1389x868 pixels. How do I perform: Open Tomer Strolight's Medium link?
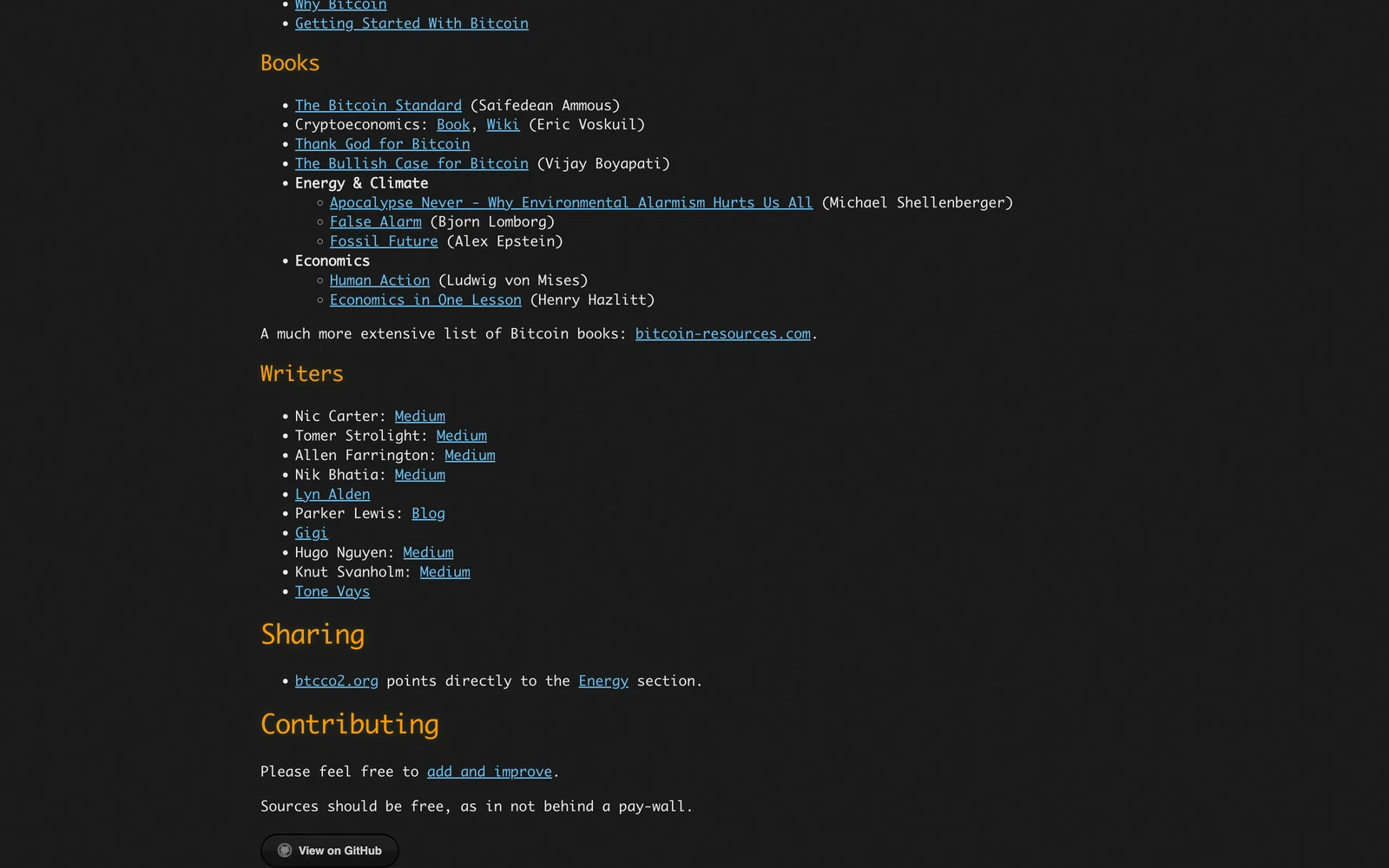462,436
